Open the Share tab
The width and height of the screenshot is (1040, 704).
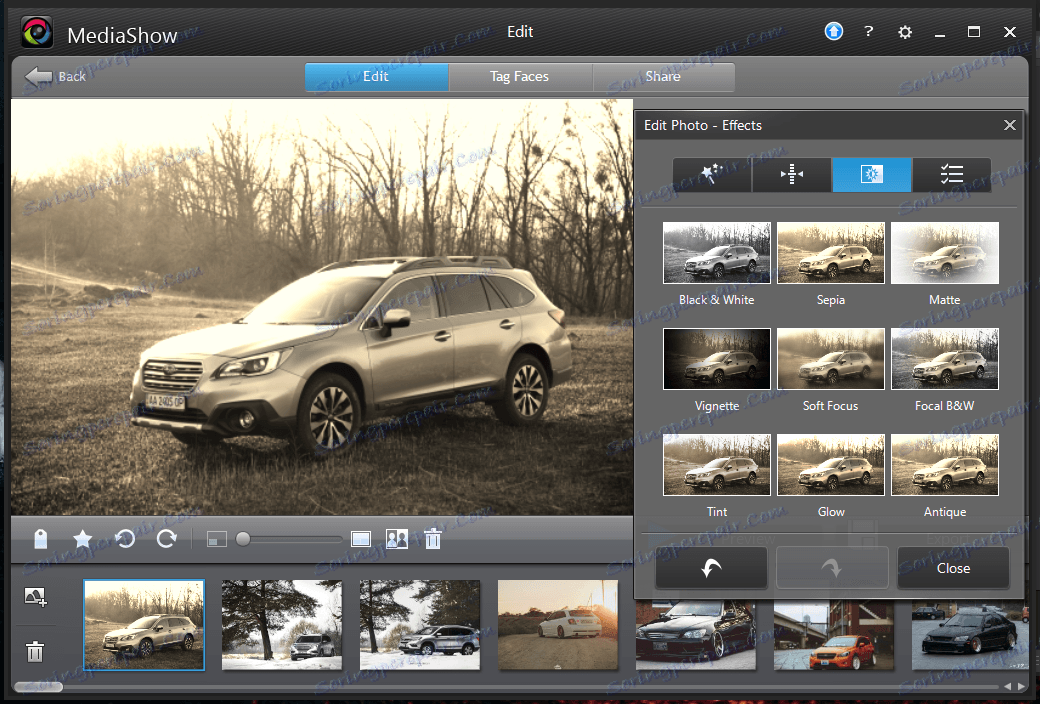(663, 77)
